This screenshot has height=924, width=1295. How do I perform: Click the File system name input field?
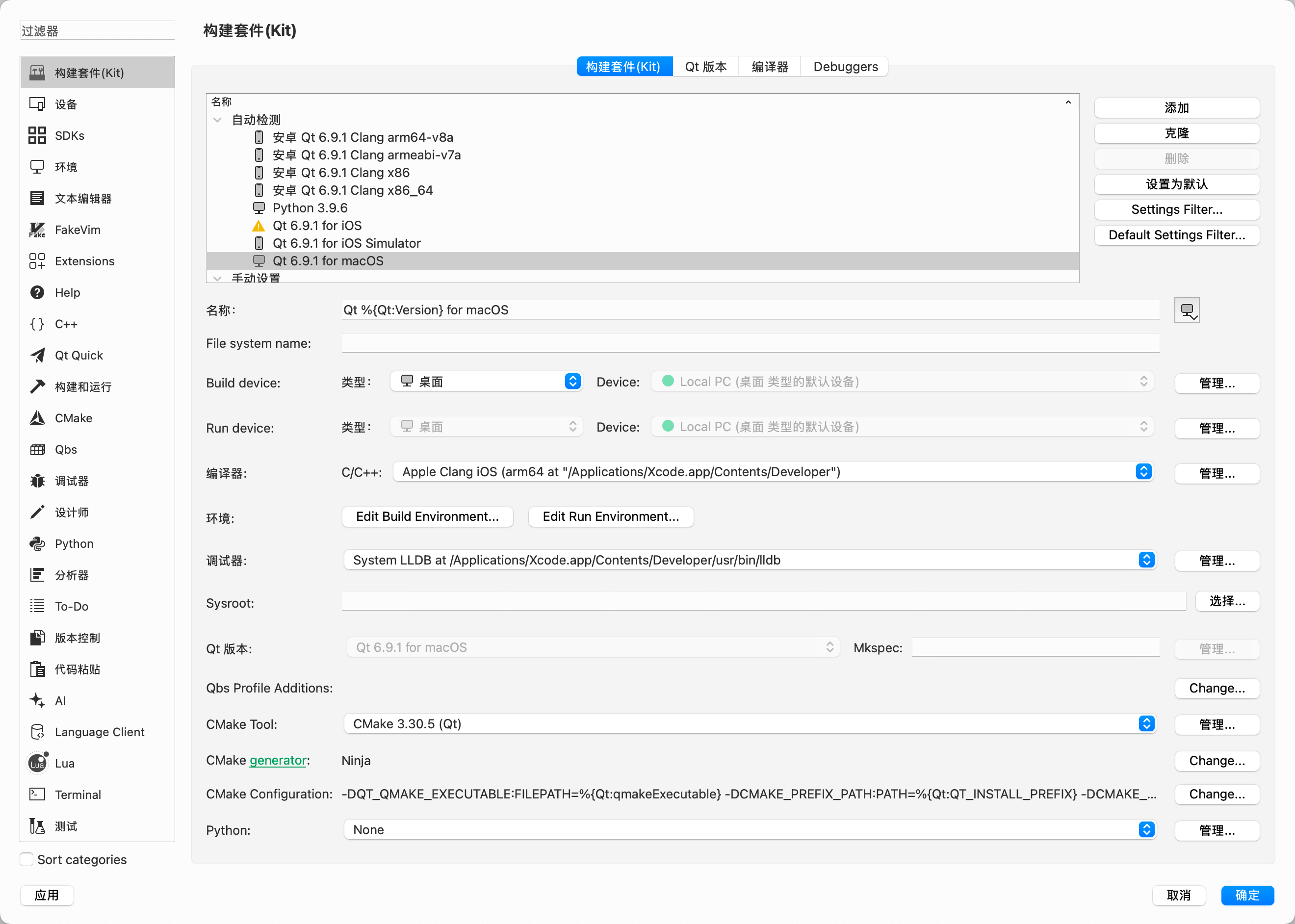(750, 343)
